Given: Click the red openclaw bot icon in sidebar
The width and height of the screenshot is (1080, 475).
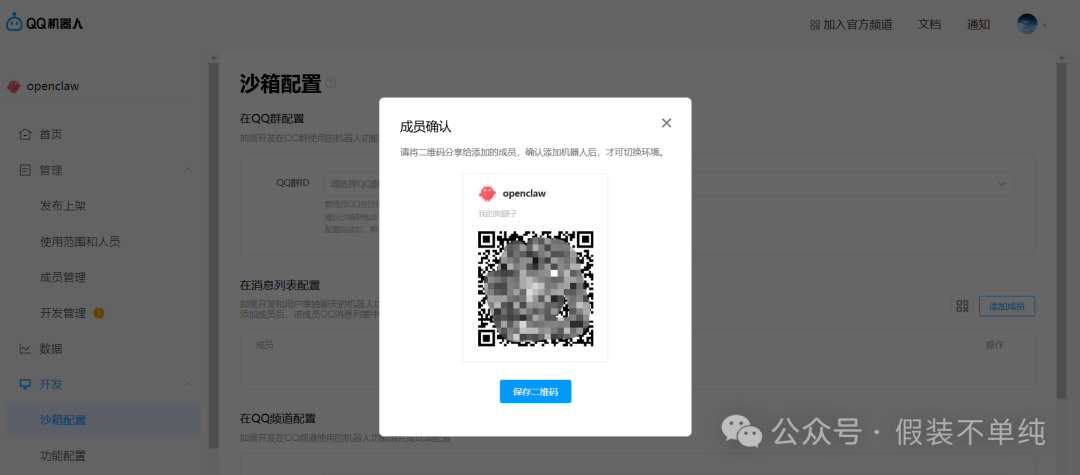Looking at the screenshot, I should 14,87.
